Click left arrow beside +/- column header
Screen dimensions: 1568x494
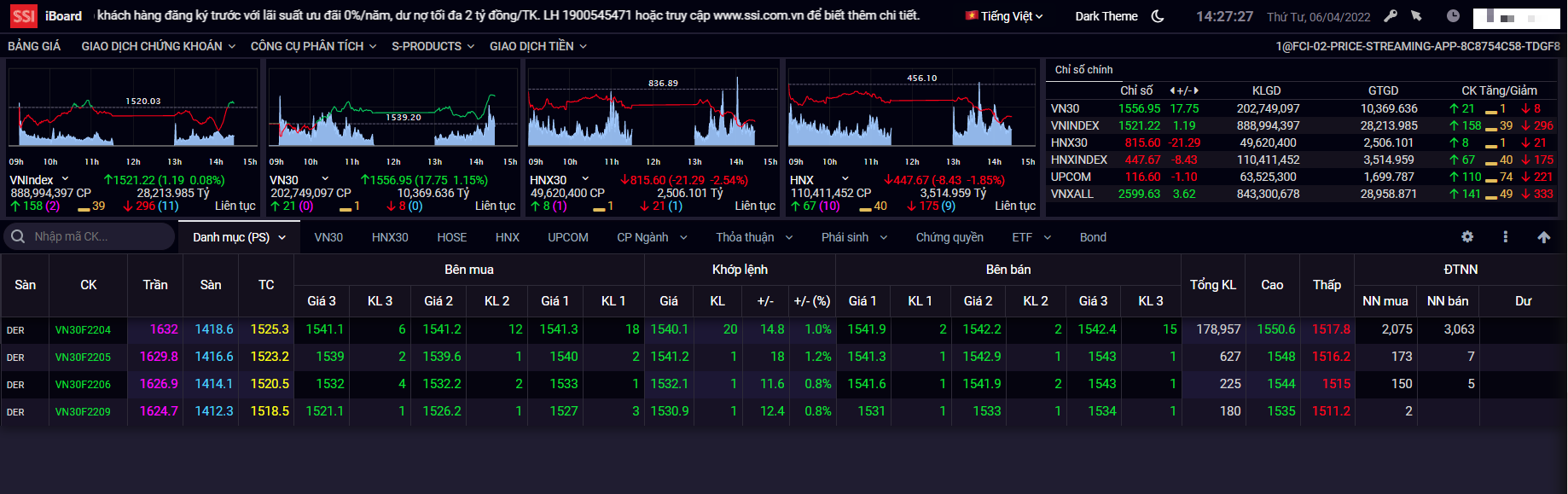(1172, 90)
